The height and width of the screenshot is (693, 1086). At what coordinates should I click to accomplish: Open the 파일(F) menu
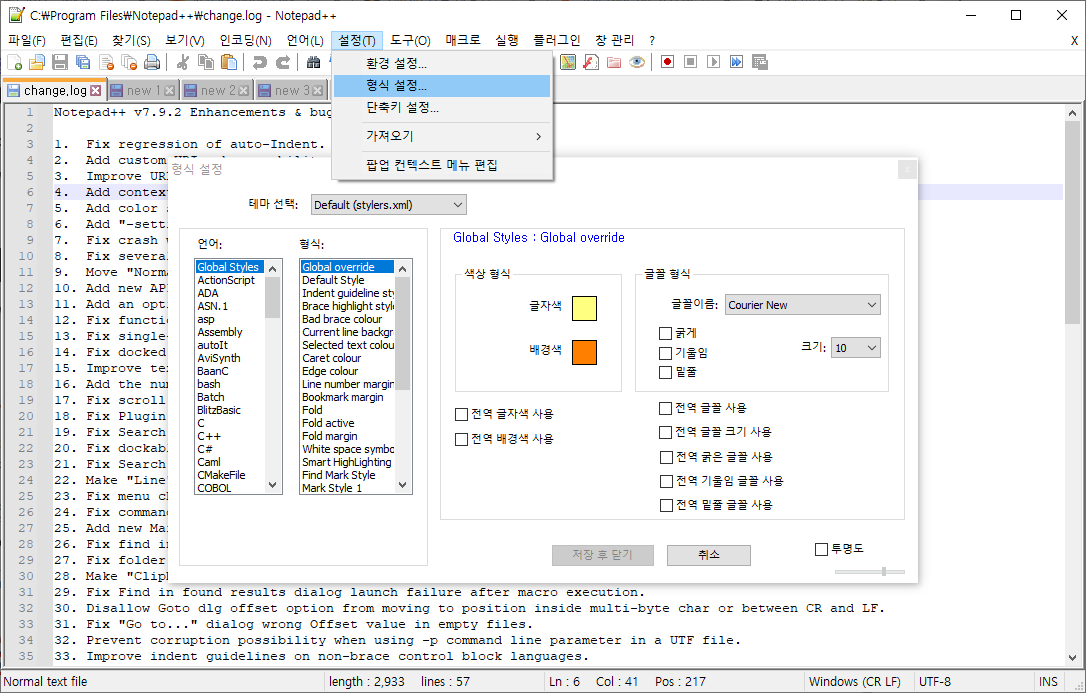point(27,40)
